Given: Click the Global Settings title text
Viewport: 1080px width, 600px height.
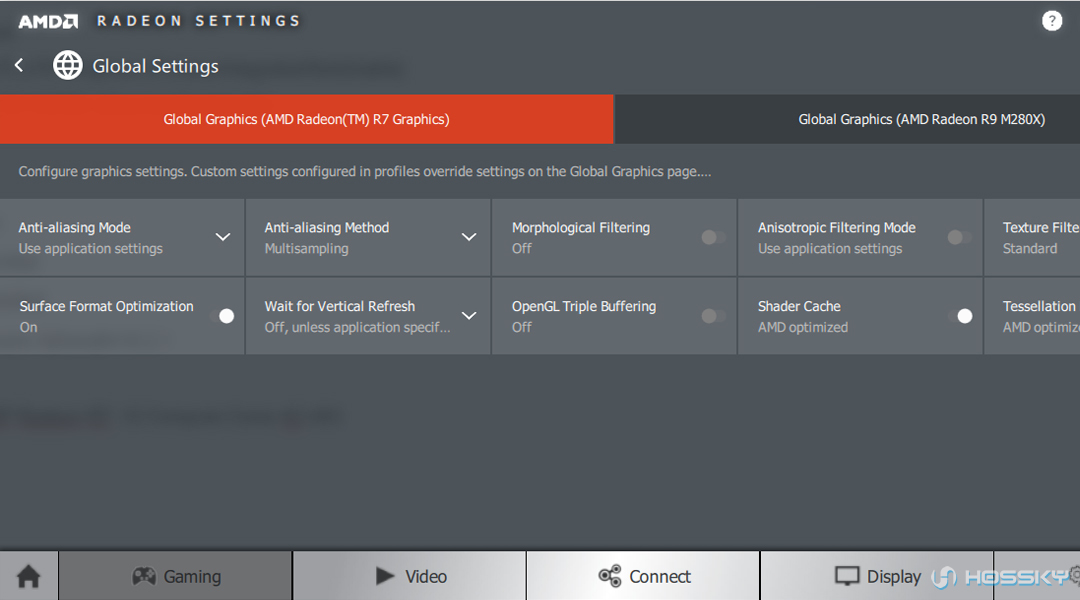Looking at the screenshot, I should [156, 66].
